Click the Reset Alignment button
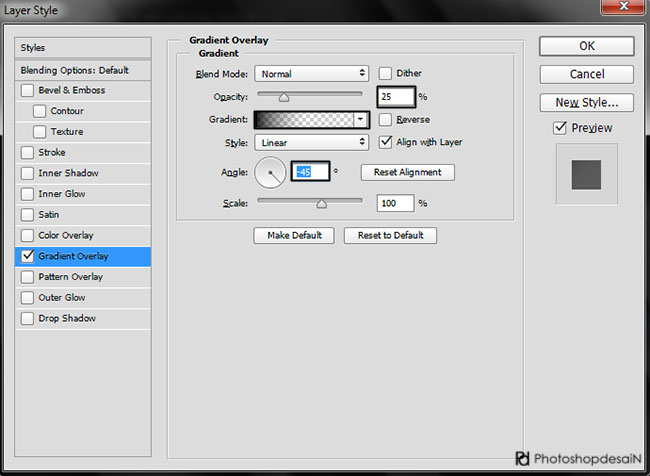 click(407, 172)
